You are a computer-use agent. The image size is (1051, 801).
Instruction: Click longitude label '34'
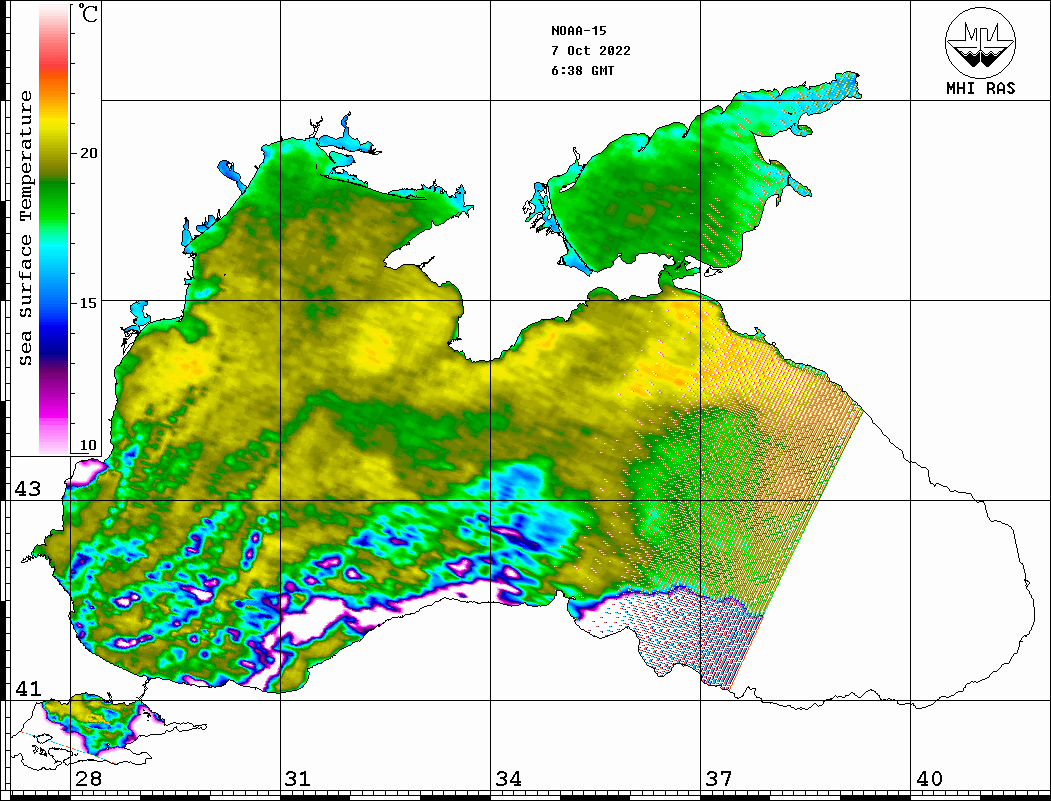(509, 778)
